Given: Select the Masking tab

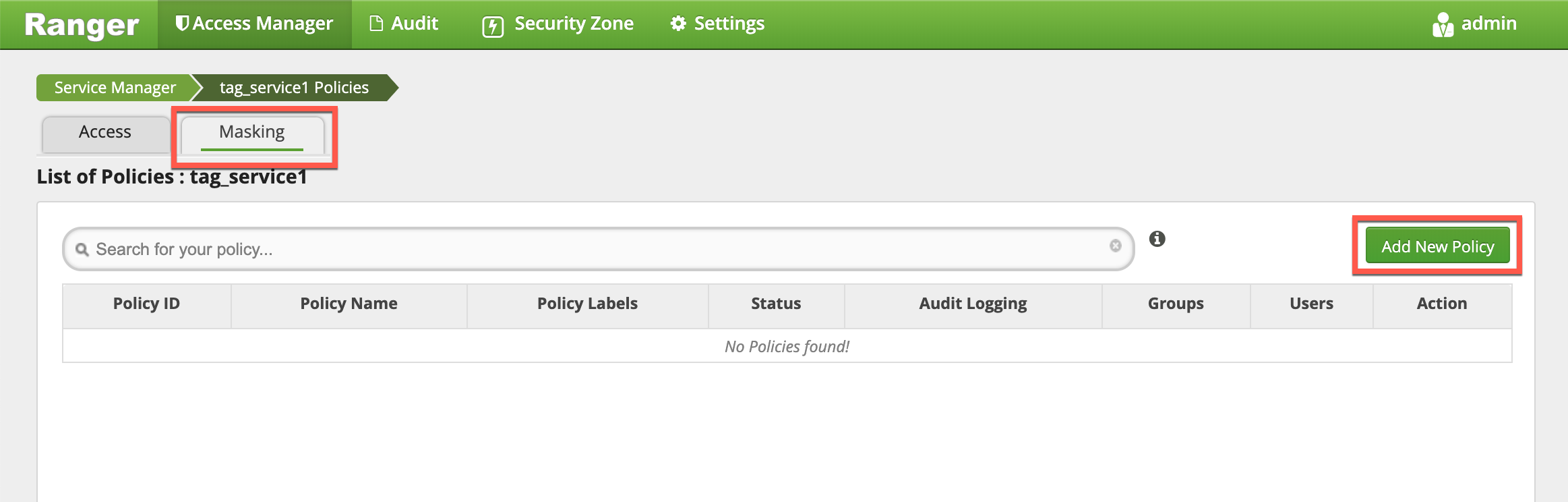Looking at the screenshot, I should tap(252, 132).
